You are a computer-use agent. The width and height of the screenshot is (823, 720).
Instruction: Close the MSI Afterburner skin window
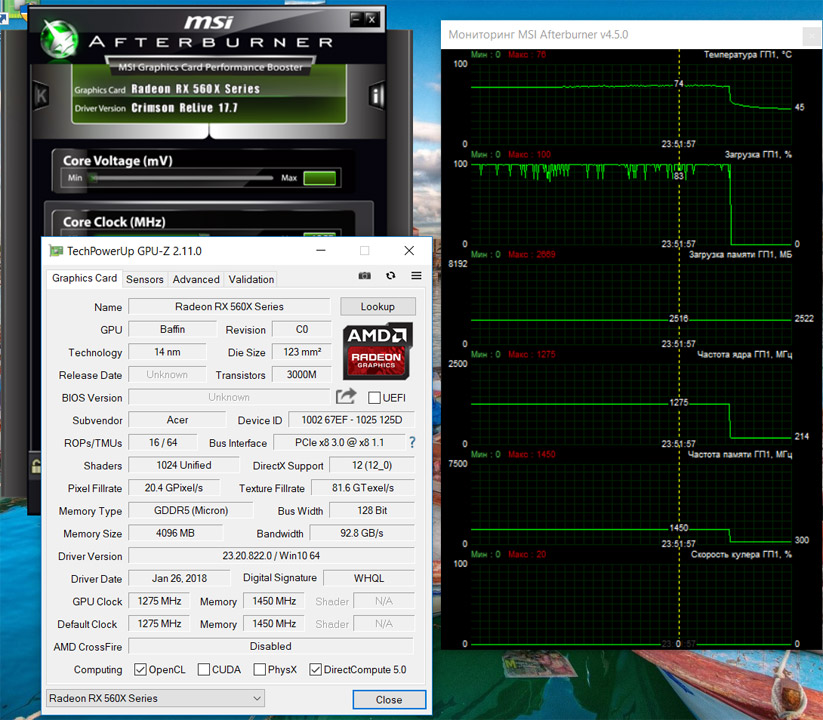click(371, 19)
